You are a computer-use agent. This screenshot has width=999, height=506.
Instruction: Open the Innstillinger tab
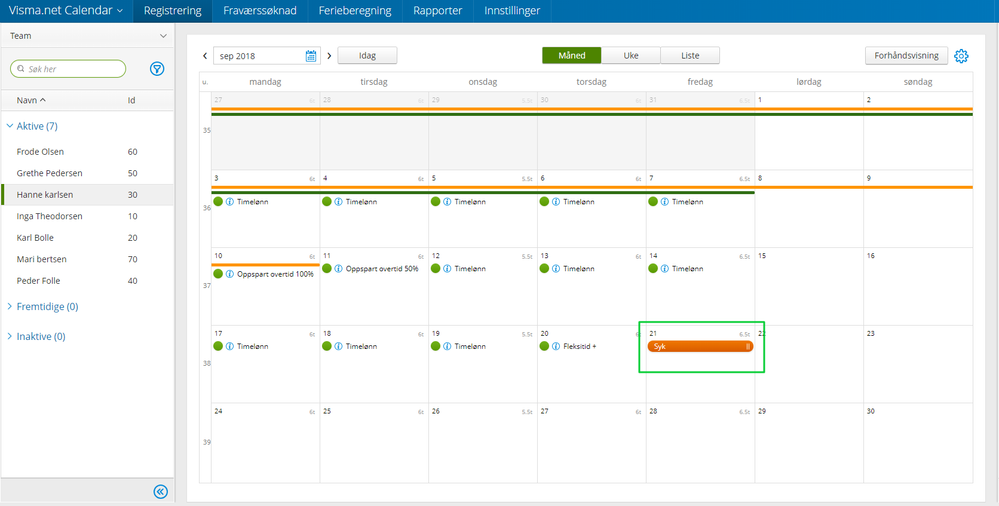pos(512,11)
